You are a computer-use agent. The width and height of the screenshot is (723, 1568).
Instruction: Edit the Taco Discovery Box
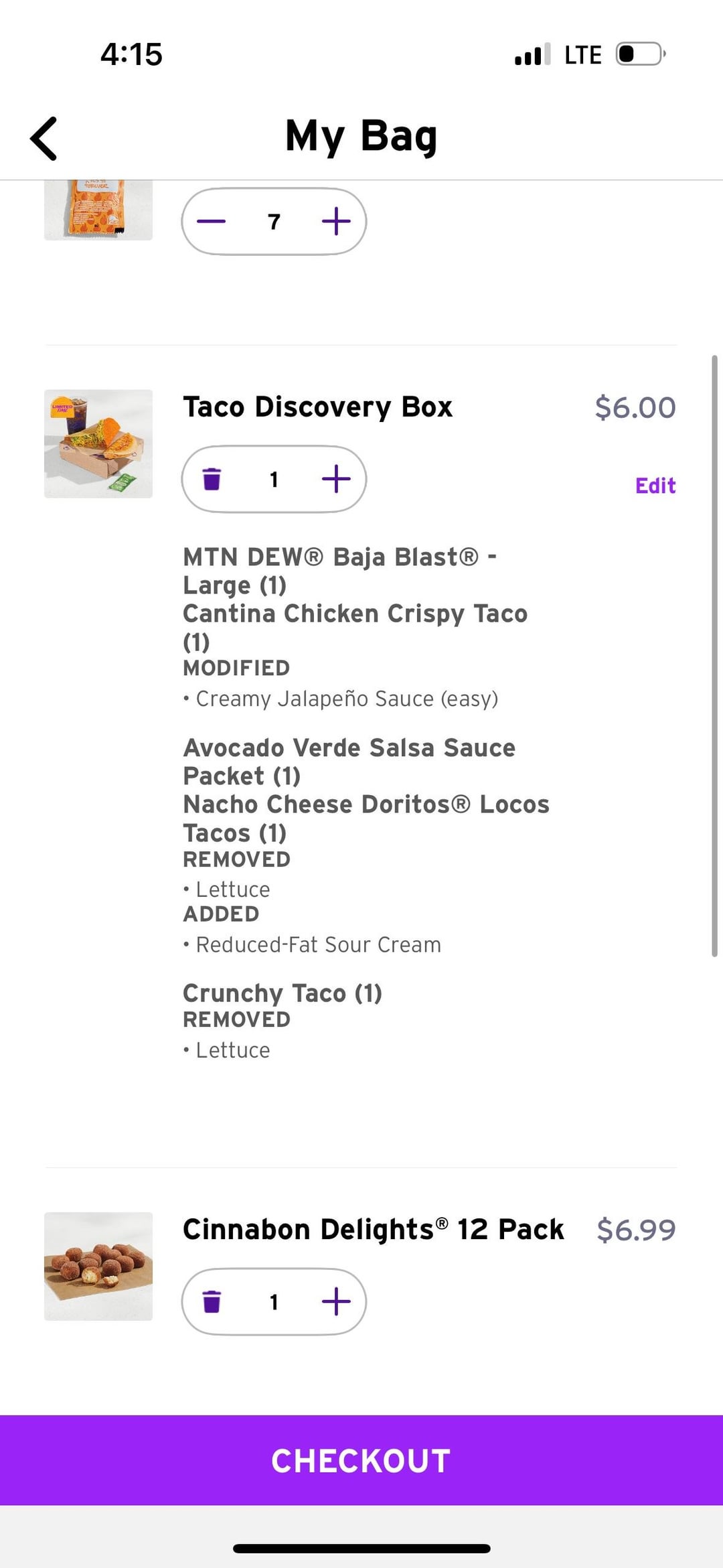coord(655,486)
